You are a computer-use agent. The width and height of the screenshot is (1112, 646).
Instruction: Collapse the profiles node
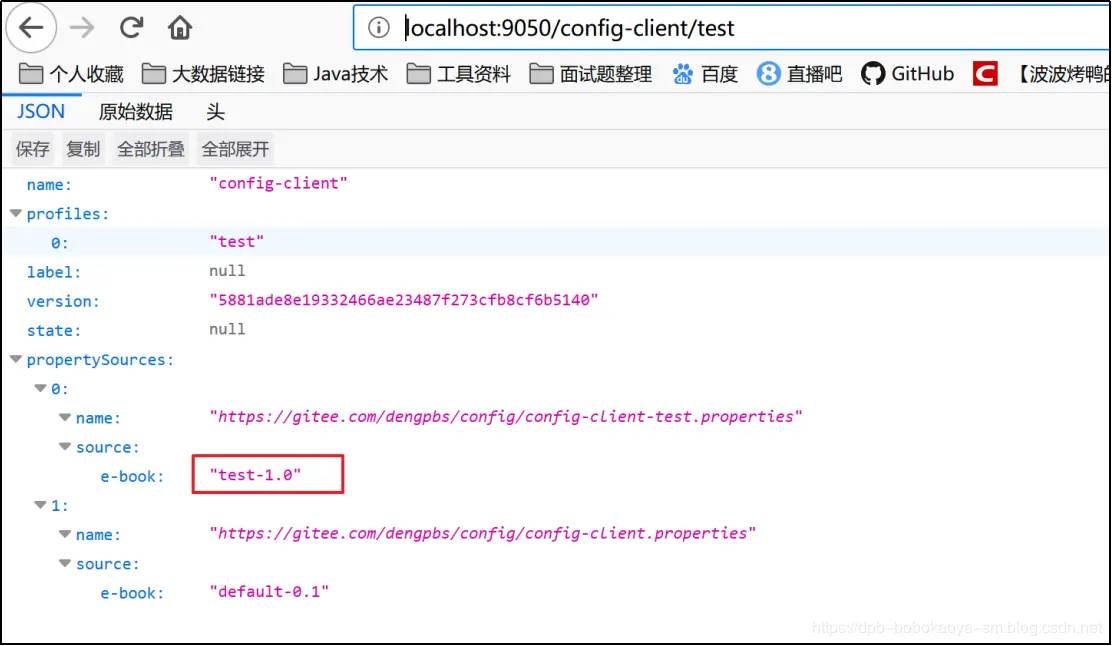(16, 213)
